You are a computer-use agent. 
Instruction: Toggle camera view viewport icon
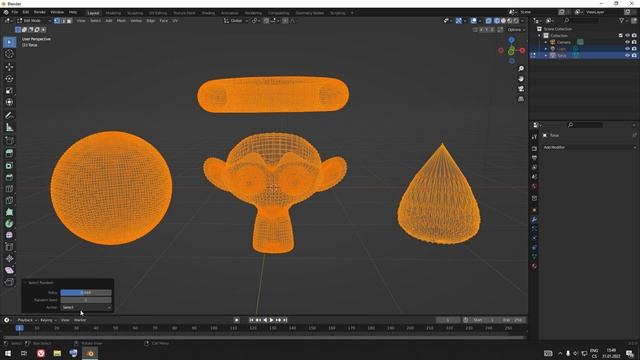(x=521, y=89)
